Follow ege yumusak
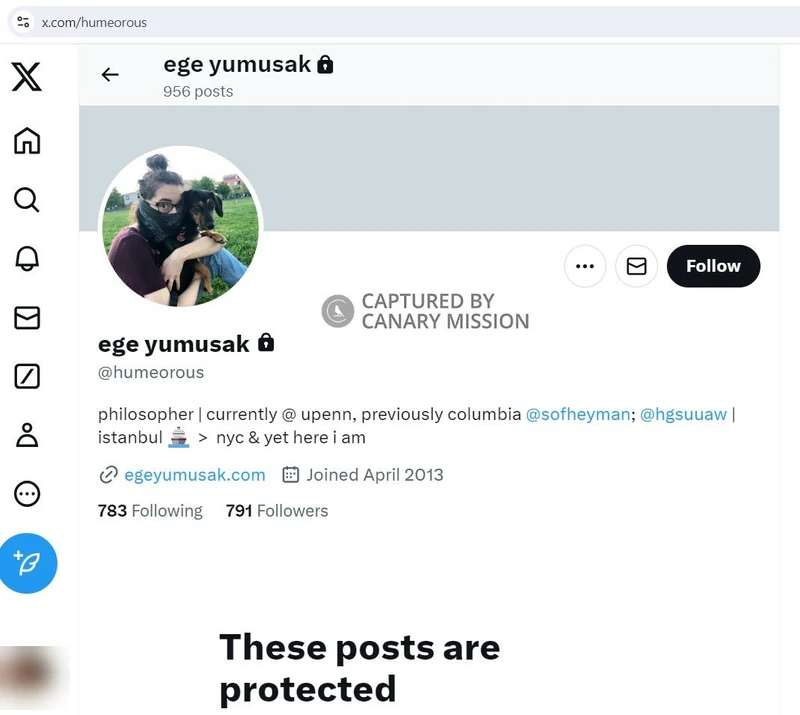 (x=713, y=266)
